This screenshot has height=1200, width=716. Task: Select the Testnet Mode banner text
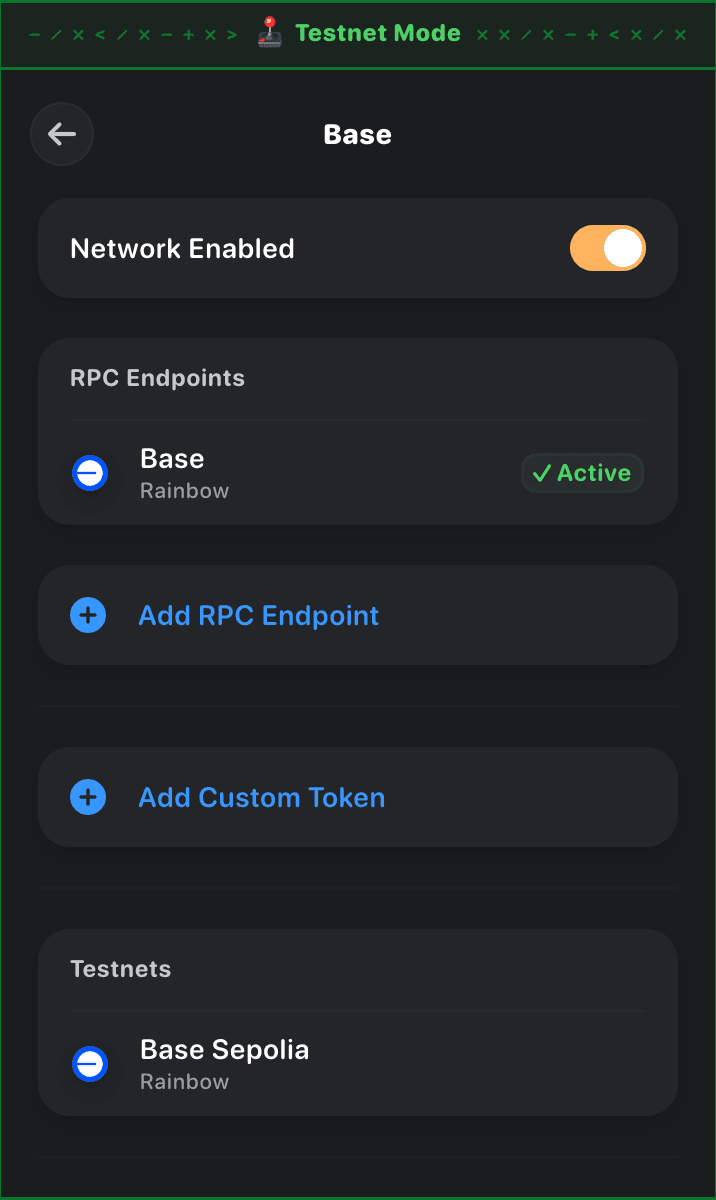tap(377, 32)
